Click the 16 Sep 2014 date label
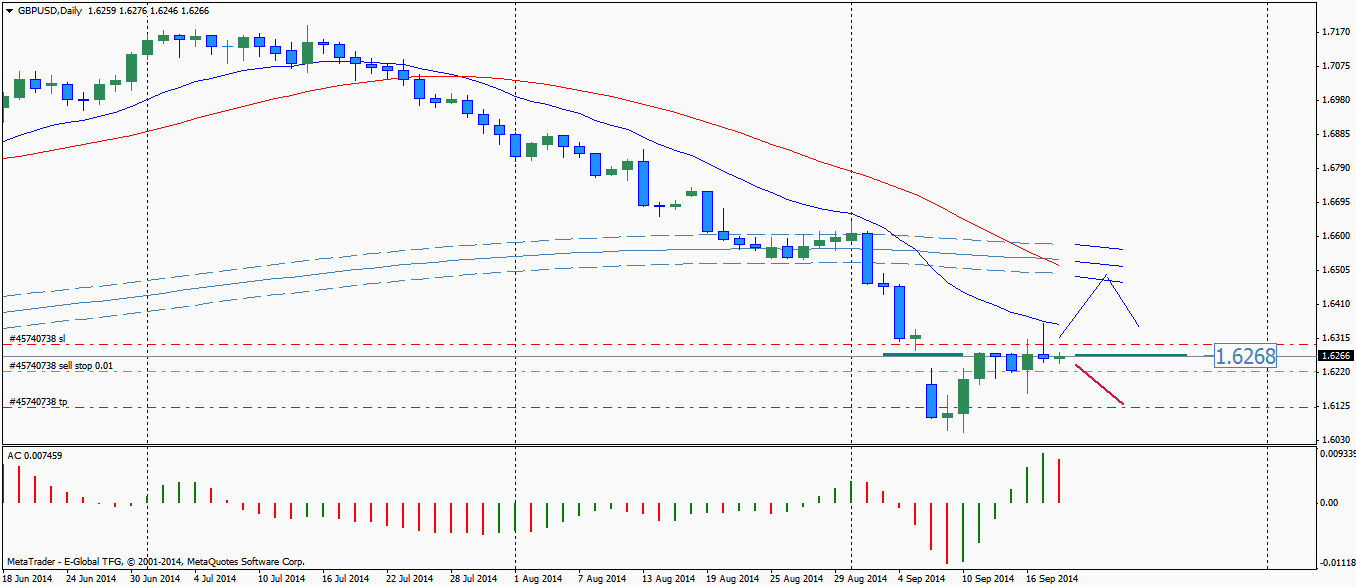Image resolution: width=1356 pixels, height=587 pixels. [x=1052, y=579]
